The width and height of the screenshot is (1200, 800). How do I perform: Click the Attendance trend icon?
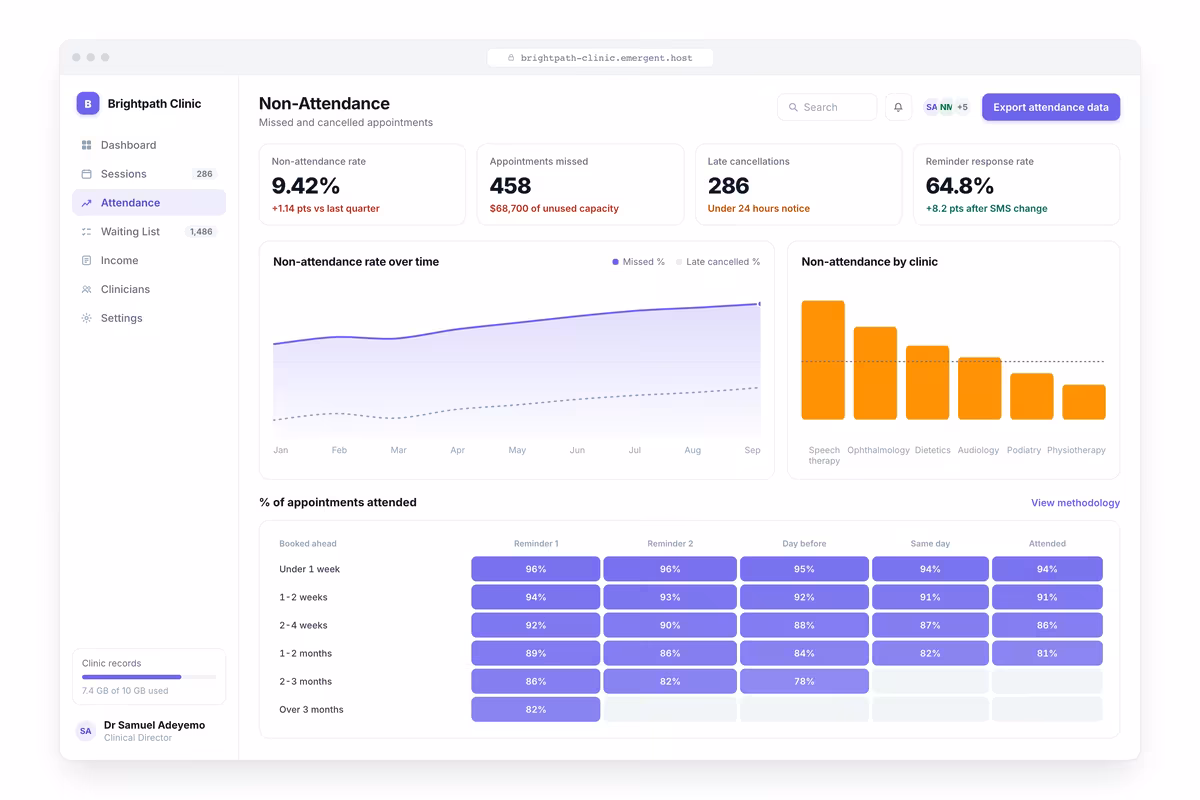tap(86, 203)
